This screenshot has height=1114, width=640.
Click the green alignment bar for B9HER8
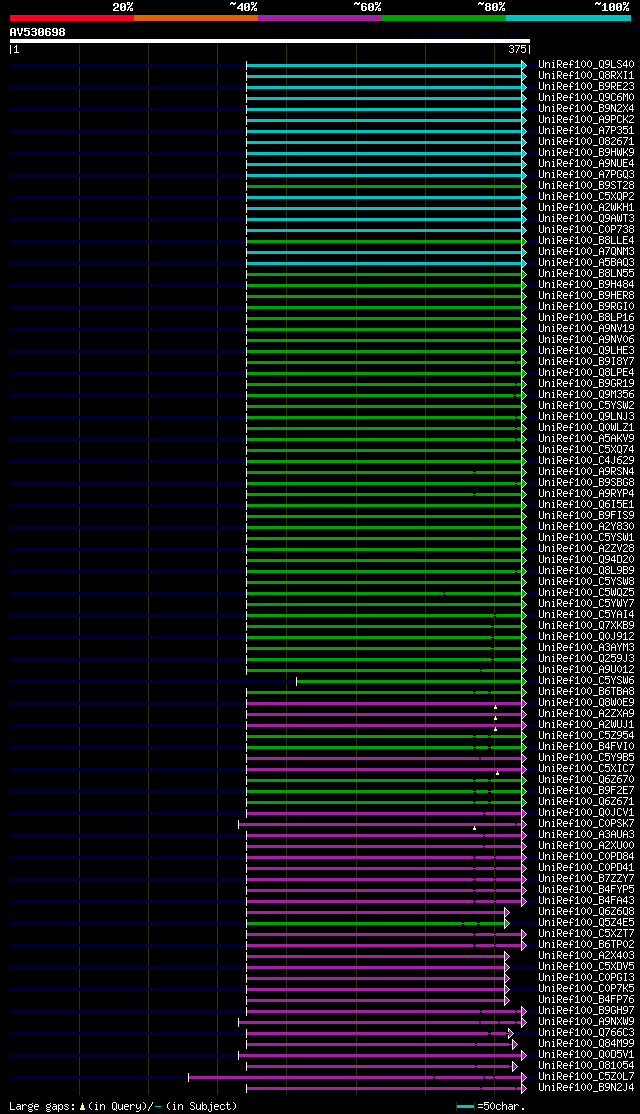click(384, 296)
